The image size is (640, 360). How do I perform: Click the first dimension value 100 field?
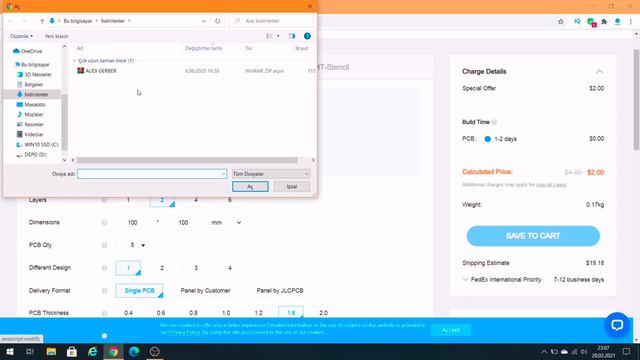pos(132,222)
